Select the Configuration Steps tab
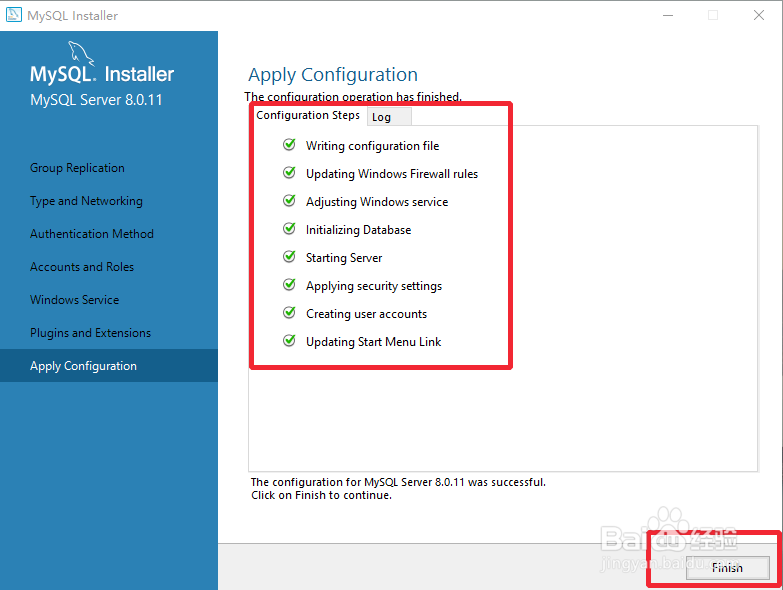This screenshot has height=590, width=783. 308,115
